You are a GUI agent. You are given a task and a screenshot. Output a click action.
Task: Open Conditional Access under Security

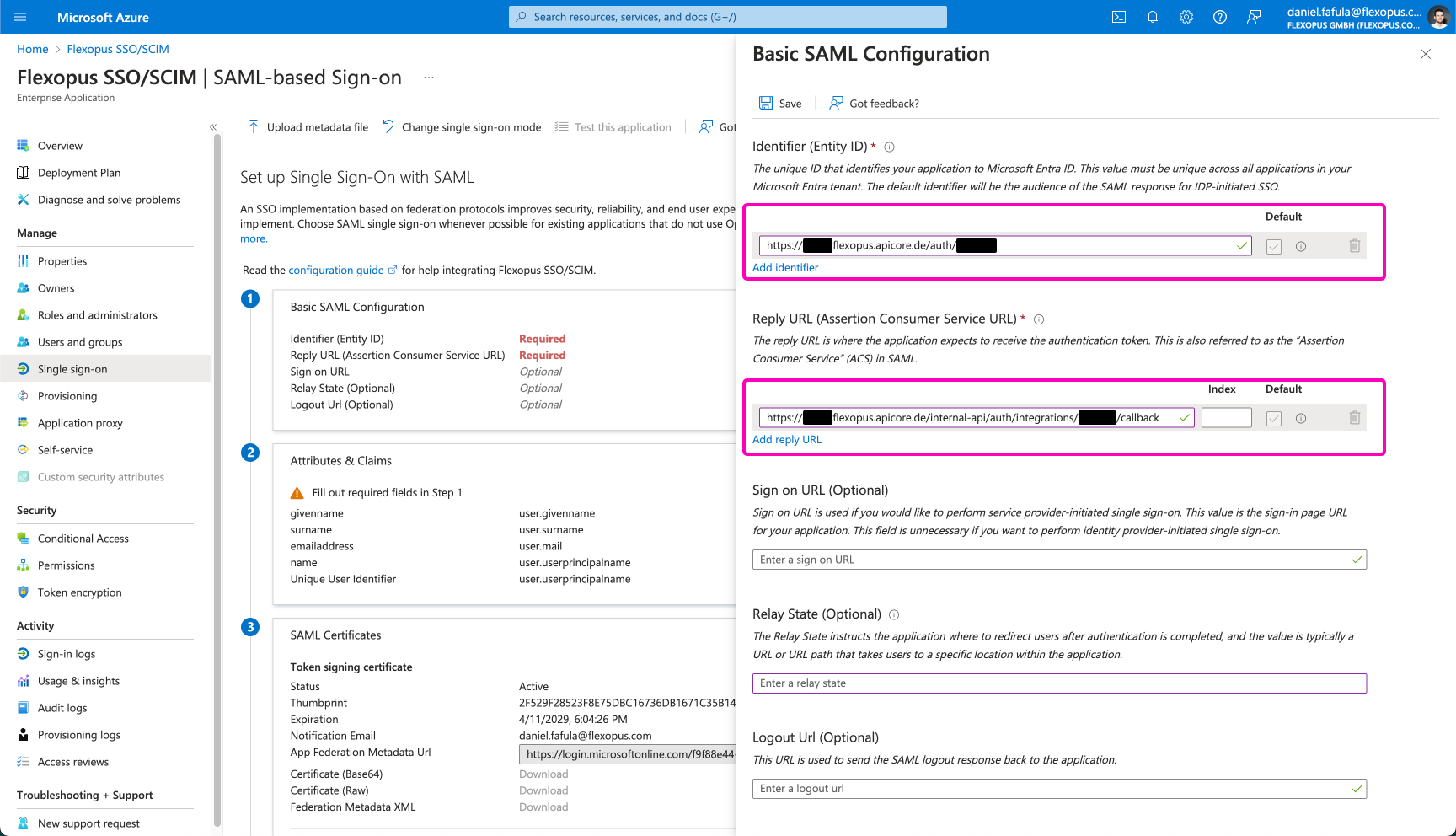pos(83,539)
